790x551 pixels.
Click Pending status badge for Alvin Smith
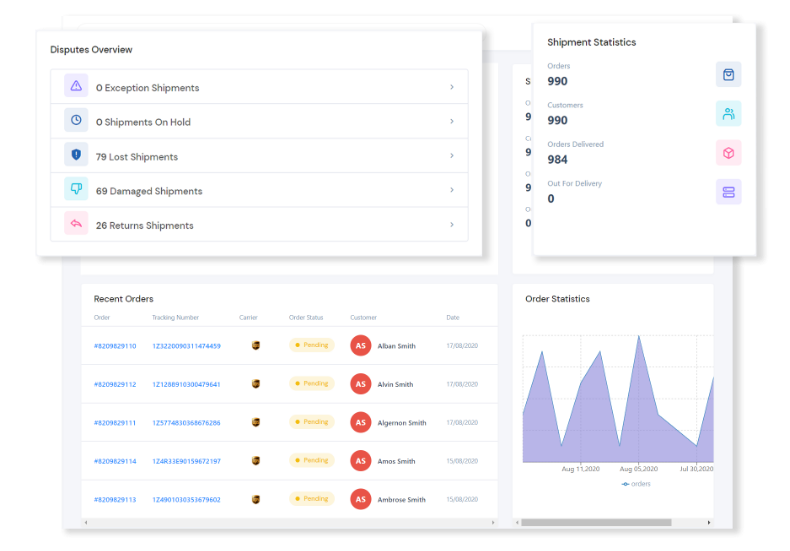click(x=312, y=383)
